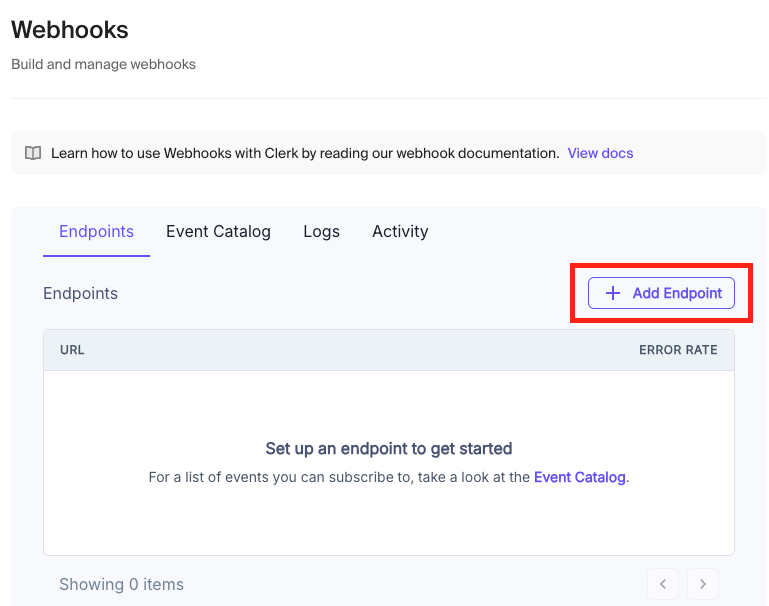Screen dimensions: 769x606
Task: Switch to the Logs tab
Action: [321, 231]
